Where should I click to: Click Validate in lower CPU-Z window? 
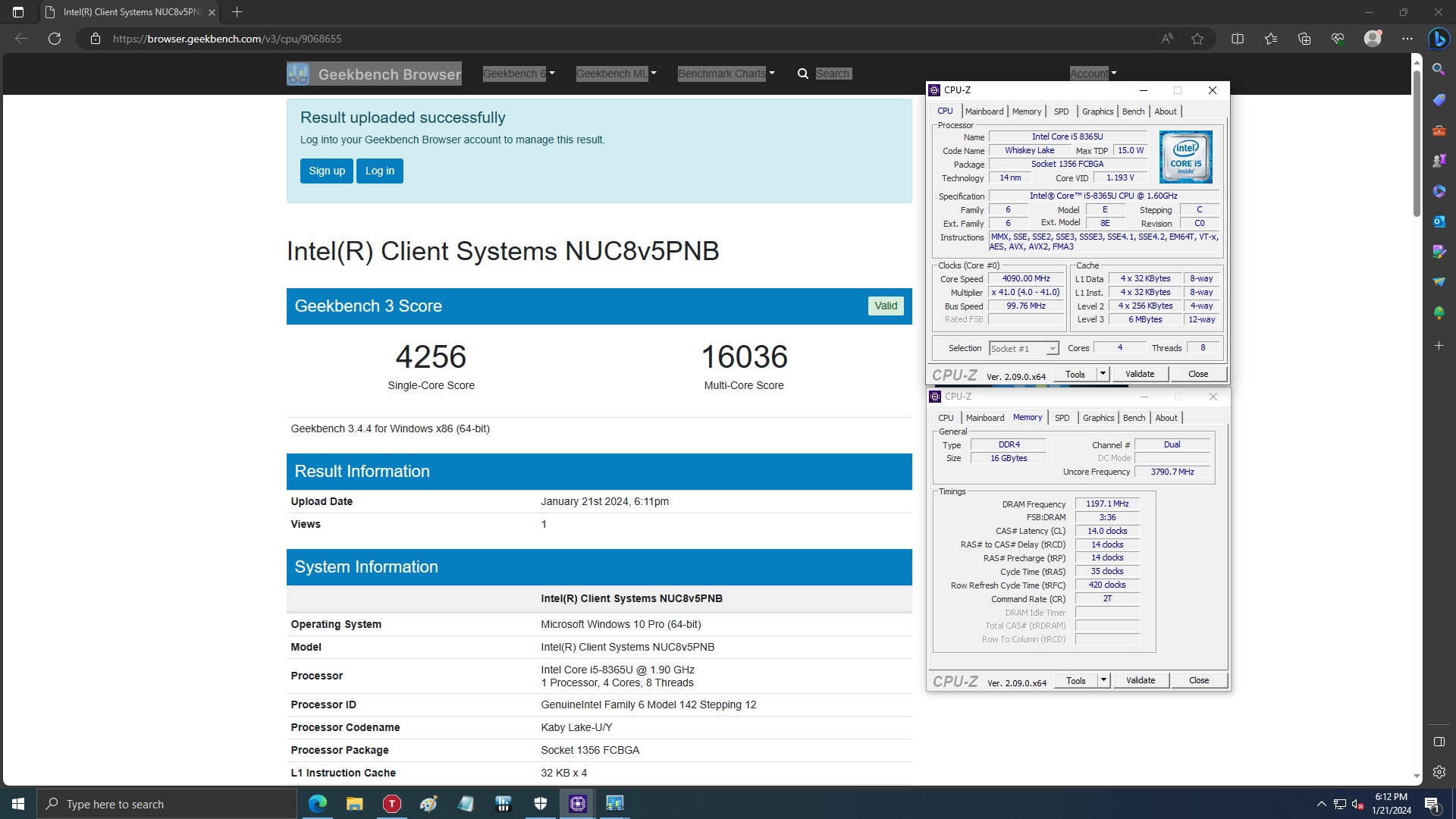[x=1141, y=680]
